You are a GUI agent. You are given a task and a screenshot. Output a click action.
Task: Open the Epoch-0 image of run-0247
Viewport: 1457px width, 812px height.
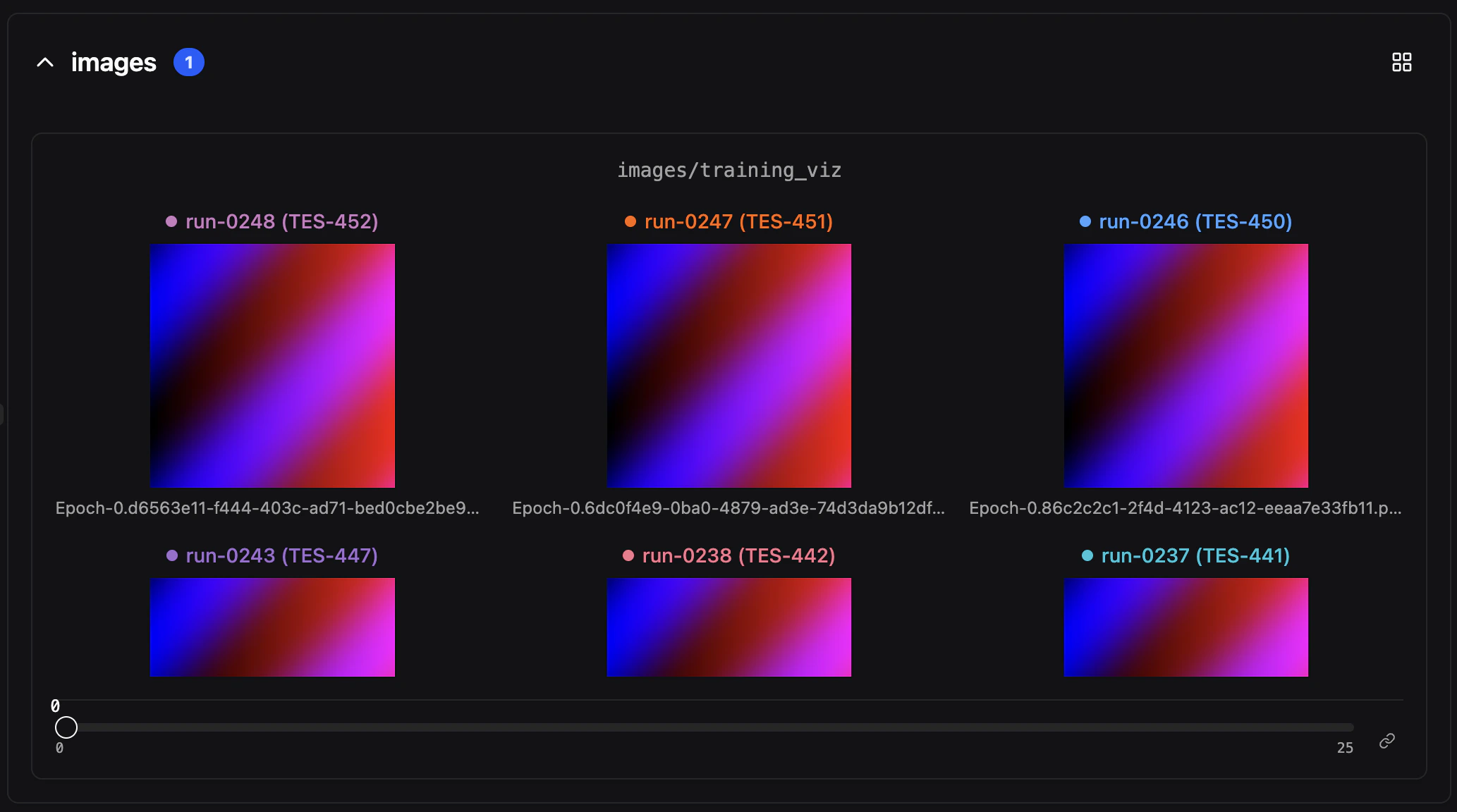pyautogui.click(x=728, y=365)
